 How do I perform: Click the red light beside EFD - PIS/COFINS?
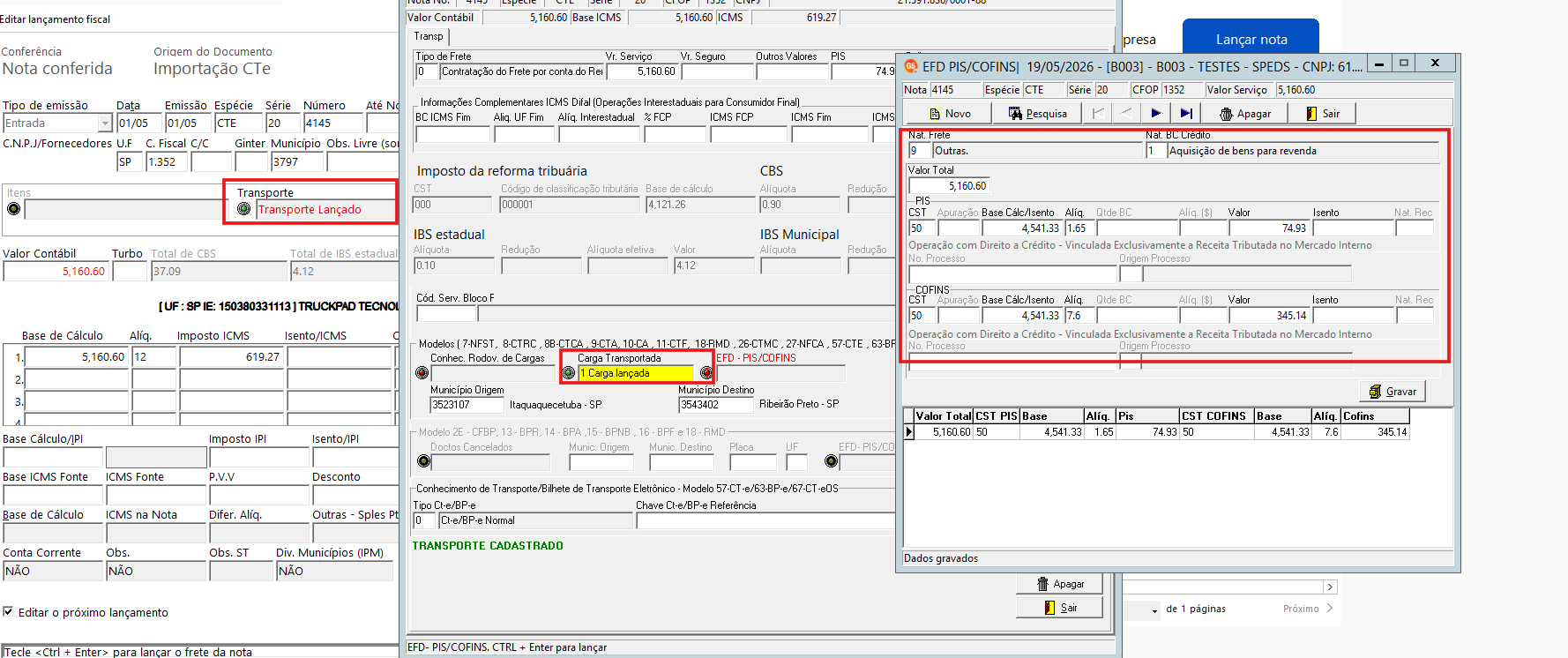coord(706,373)
